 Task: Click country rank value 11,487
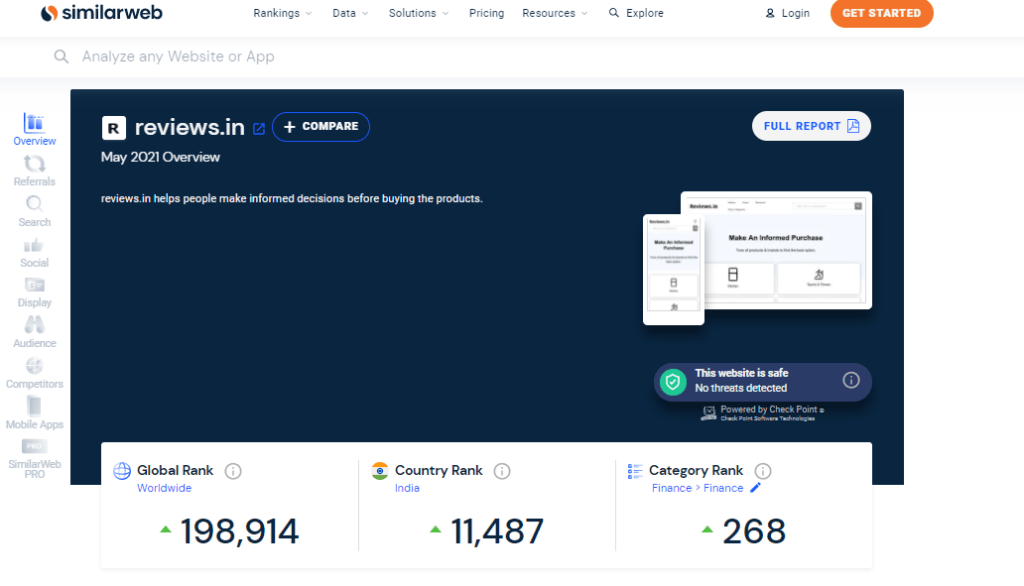(x=497, y=531)
